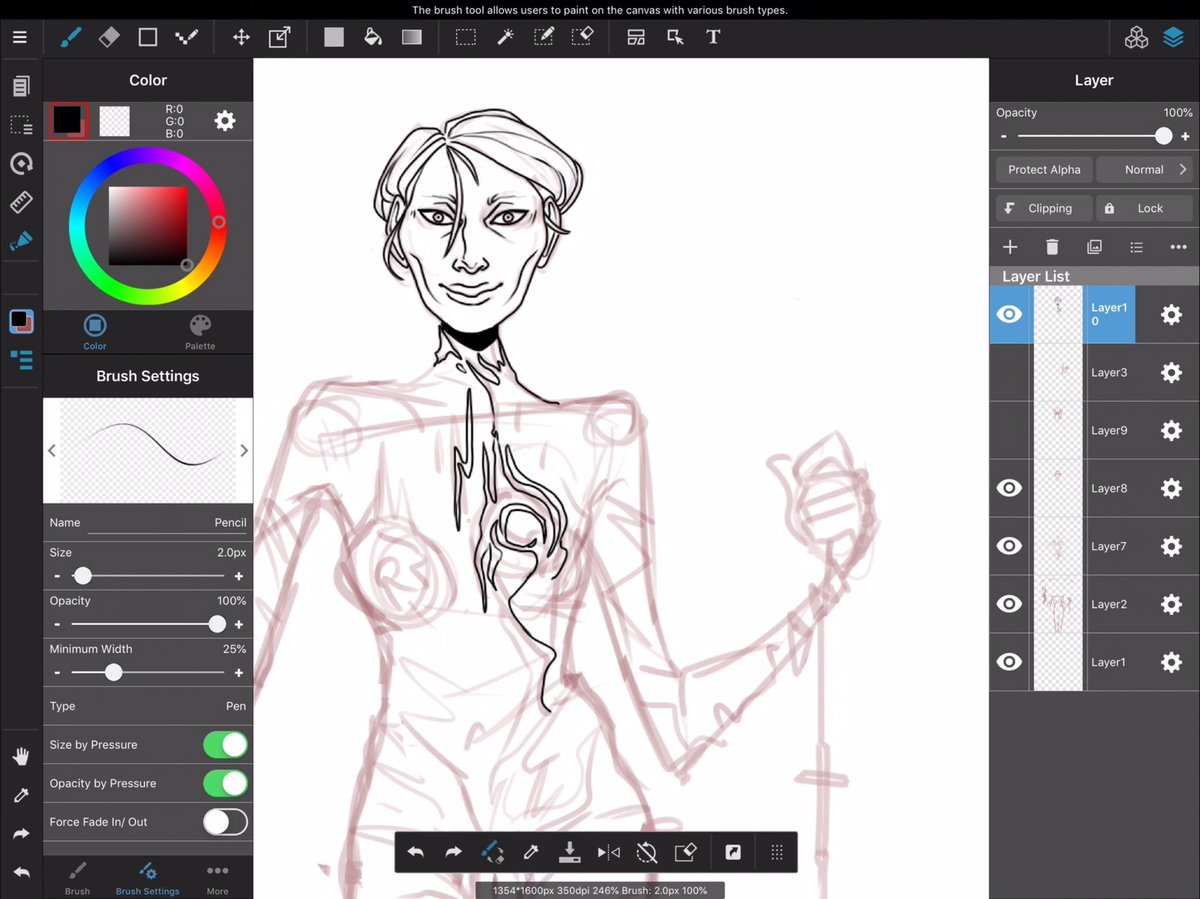This screenshot has width=1200, height=899.
Task: Click the save/download icon in floating toolbar
Action: tap(569, 852)
